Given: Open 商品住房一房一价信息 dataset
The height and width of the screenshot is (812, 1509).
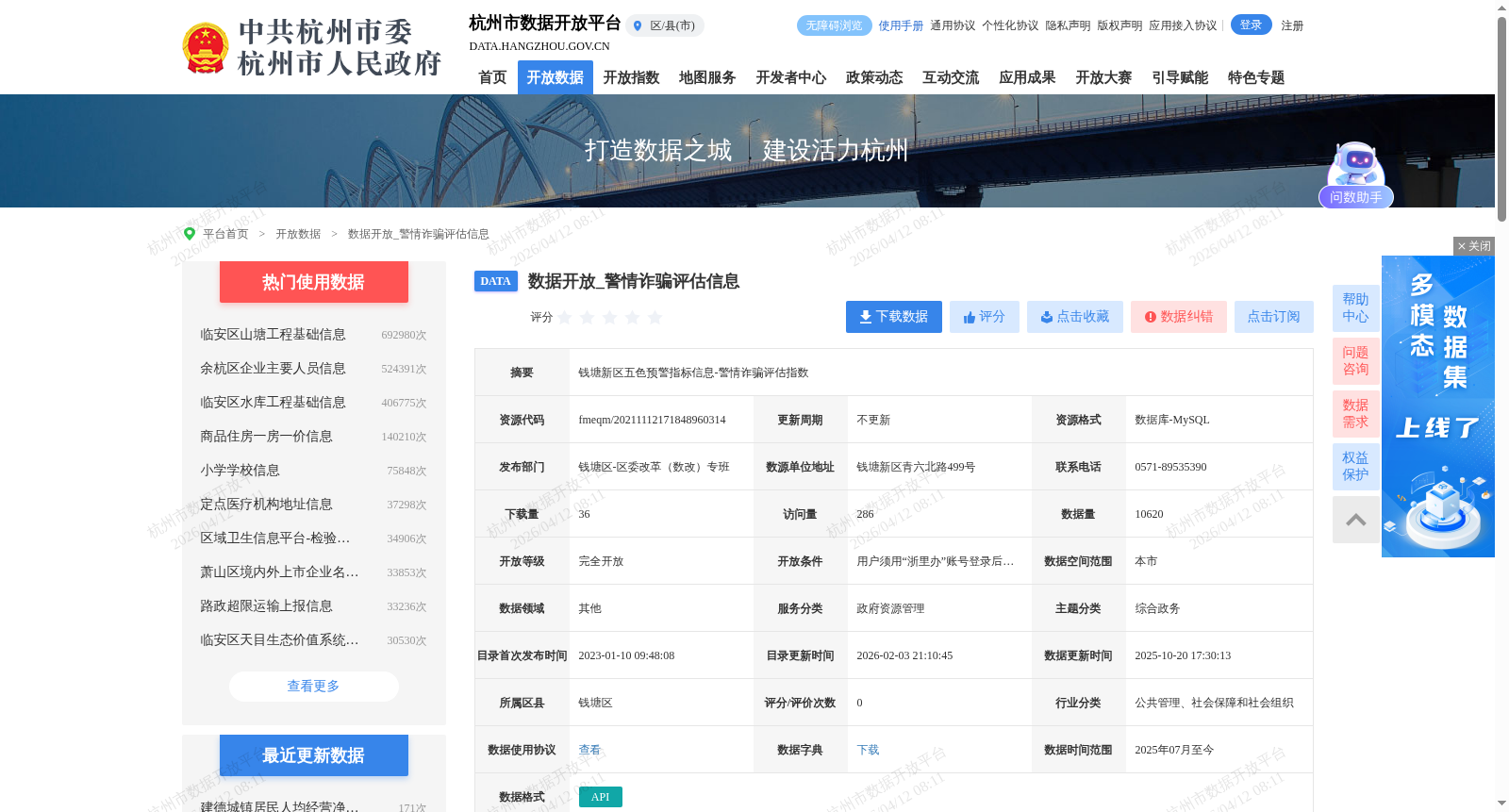Looking at the screenshot, I should pyautogui.click(x=266, y=437).
